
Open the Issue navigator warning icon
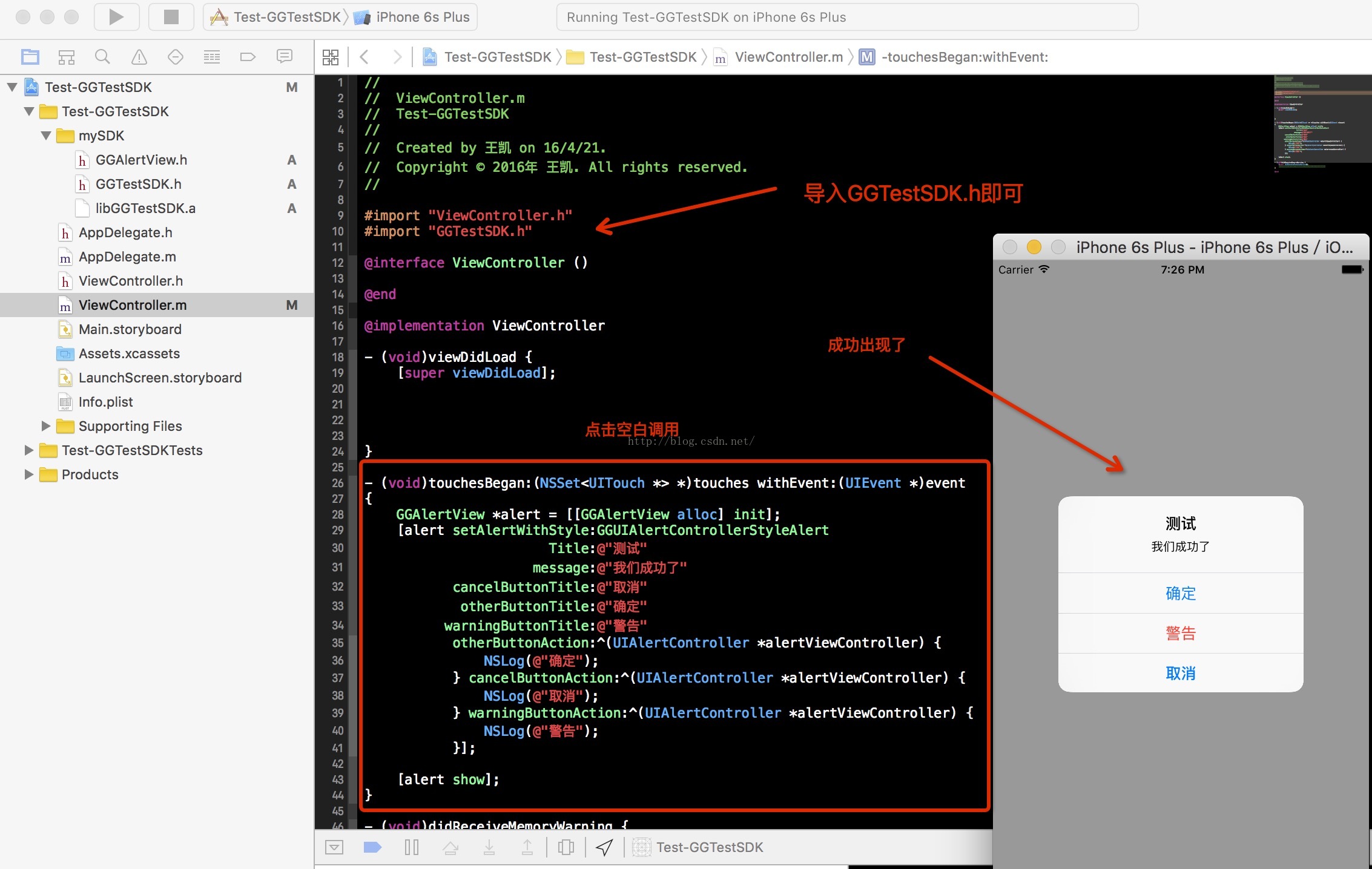(x=139, y=57)
